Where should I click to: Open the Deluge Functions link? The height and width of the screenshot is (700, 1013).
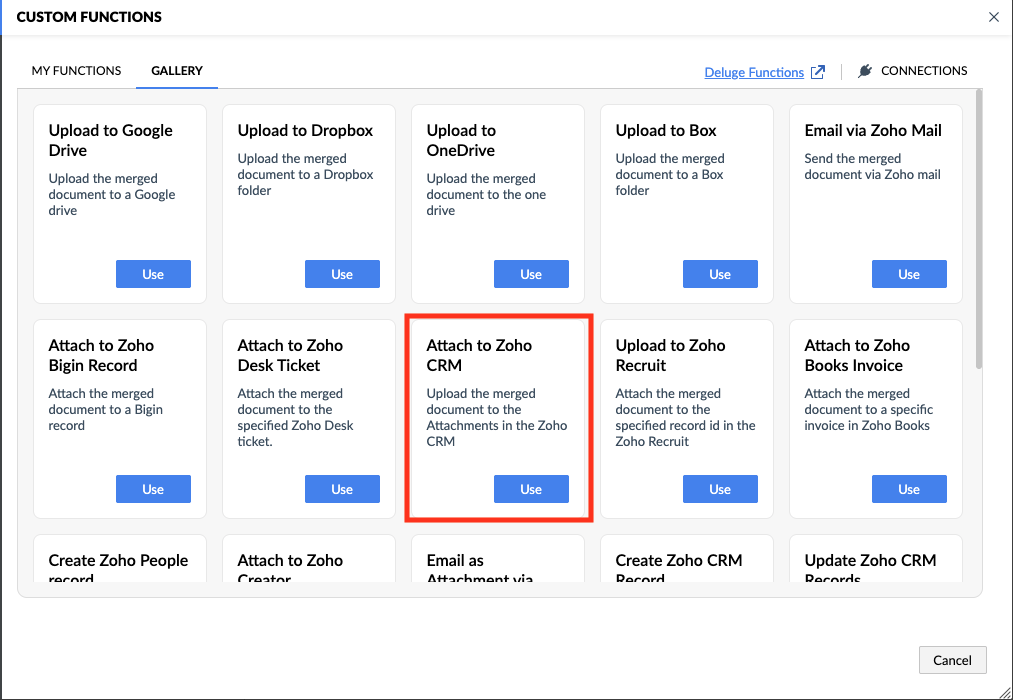(x=754, y=72)
